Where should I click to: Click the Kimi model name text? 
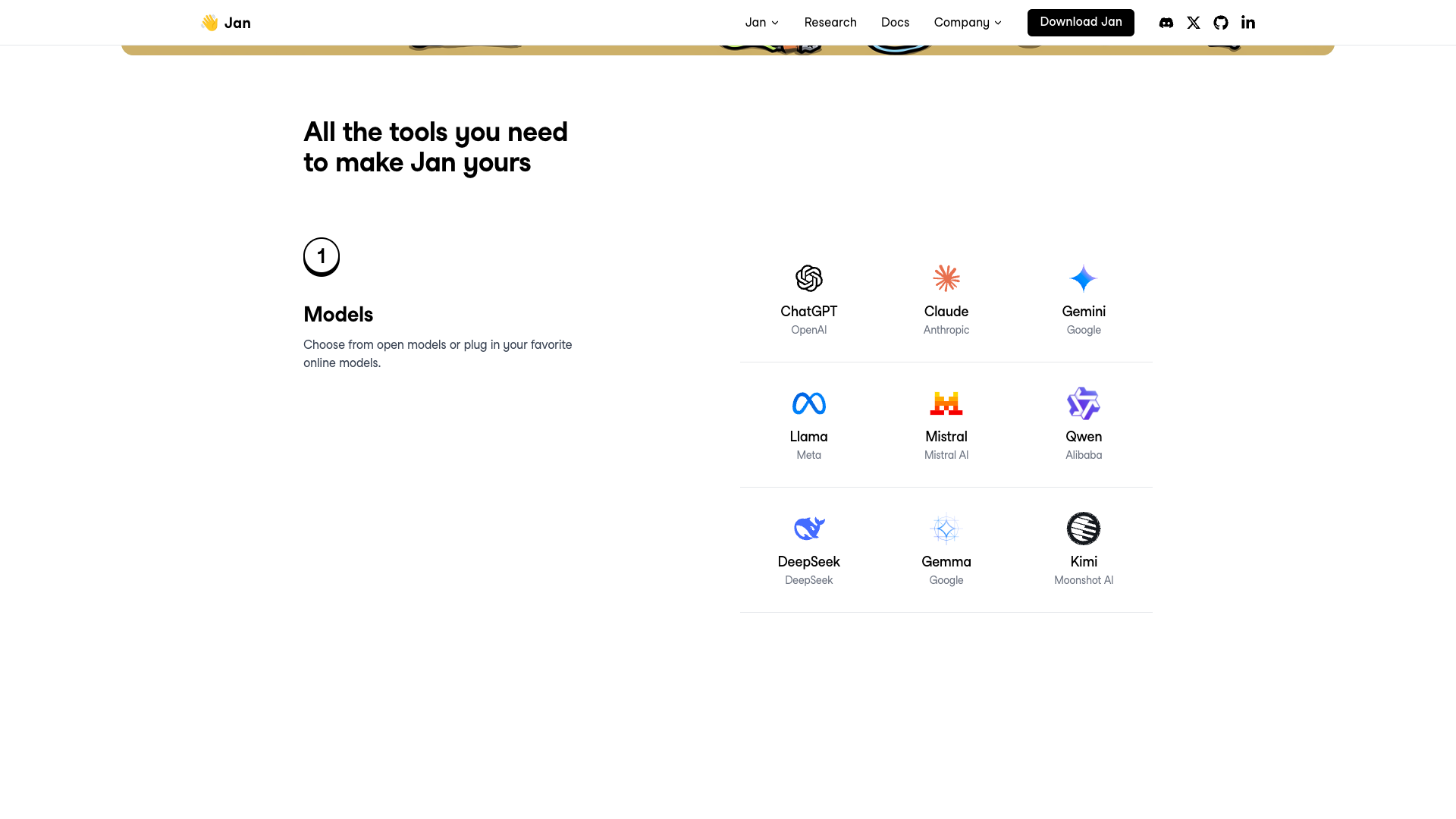click(x=1084, y=562)
